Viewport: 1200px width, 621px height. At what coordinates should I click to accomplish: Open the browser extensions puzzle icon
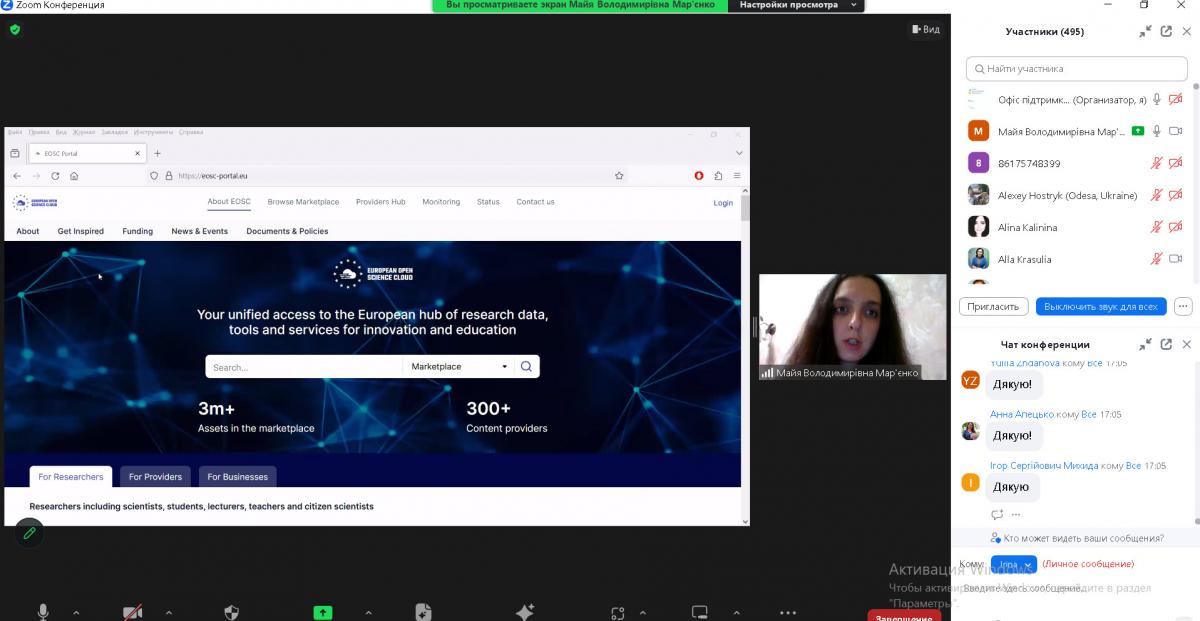[x=718, y=175]
